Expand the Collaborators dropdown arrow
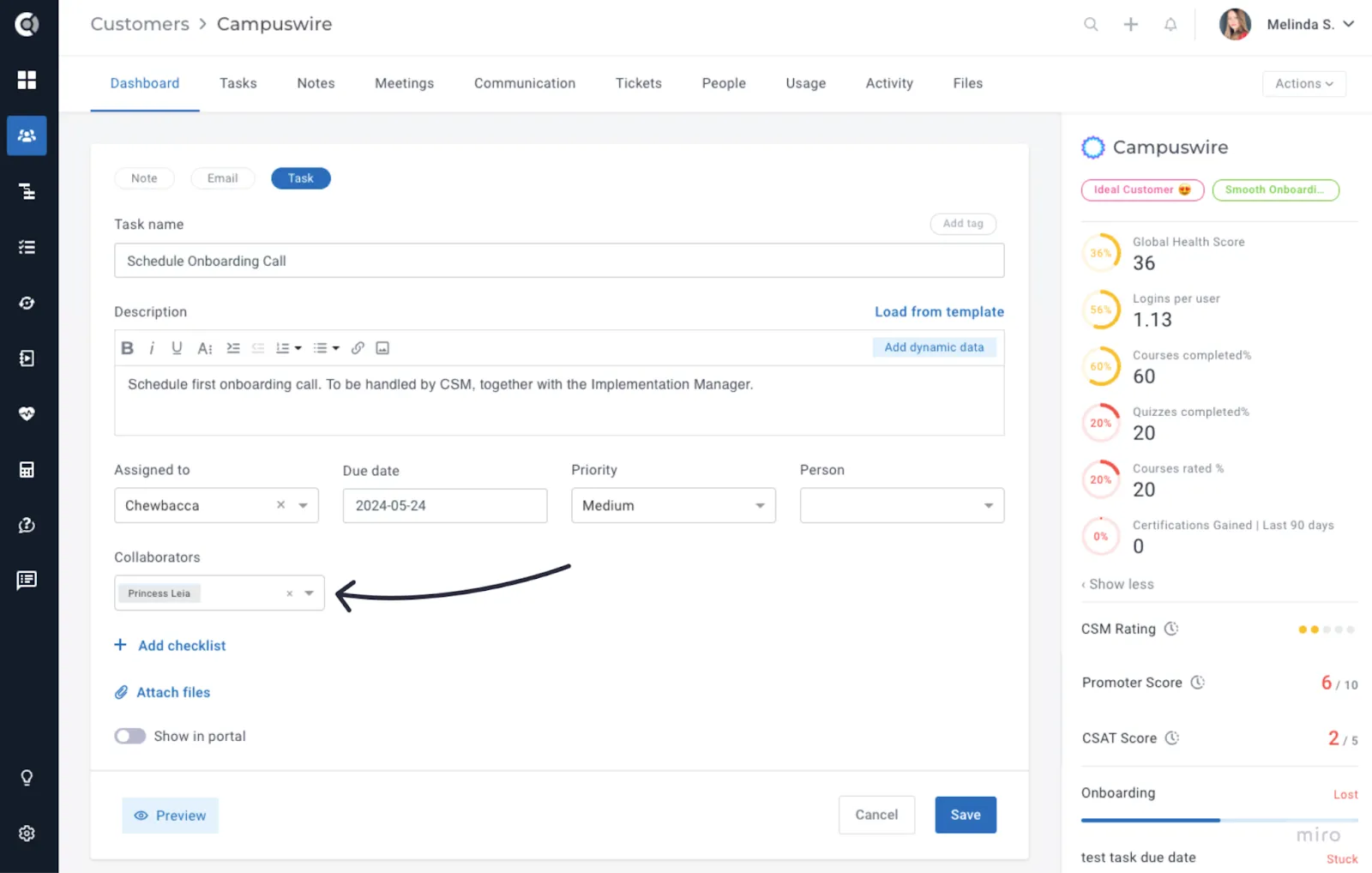1372x873 pixels. (309, 593)
